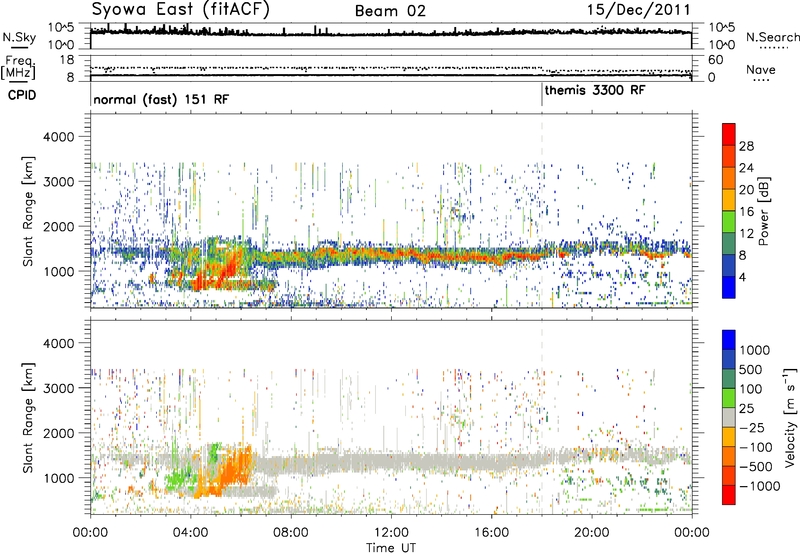This screenshot has width=800, height=554.
Task: Pick the Velocity segment between 100 and 500
Action: 729,379
